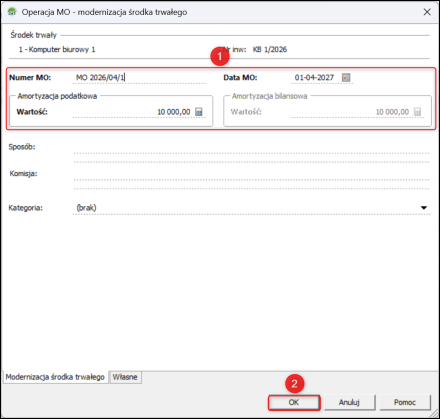Confirm the operation with OK button
This screenshot has width=440, height=419.
tap(294, 402)
